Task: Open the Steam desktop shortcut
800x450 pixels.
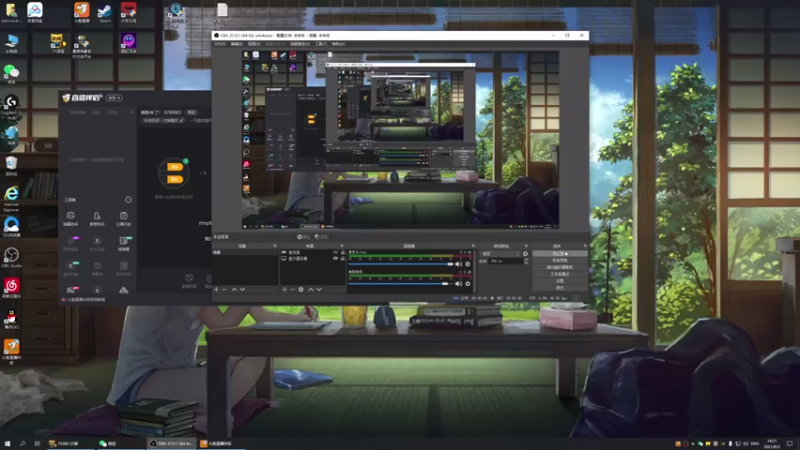Action: click(x=105, y=12)
